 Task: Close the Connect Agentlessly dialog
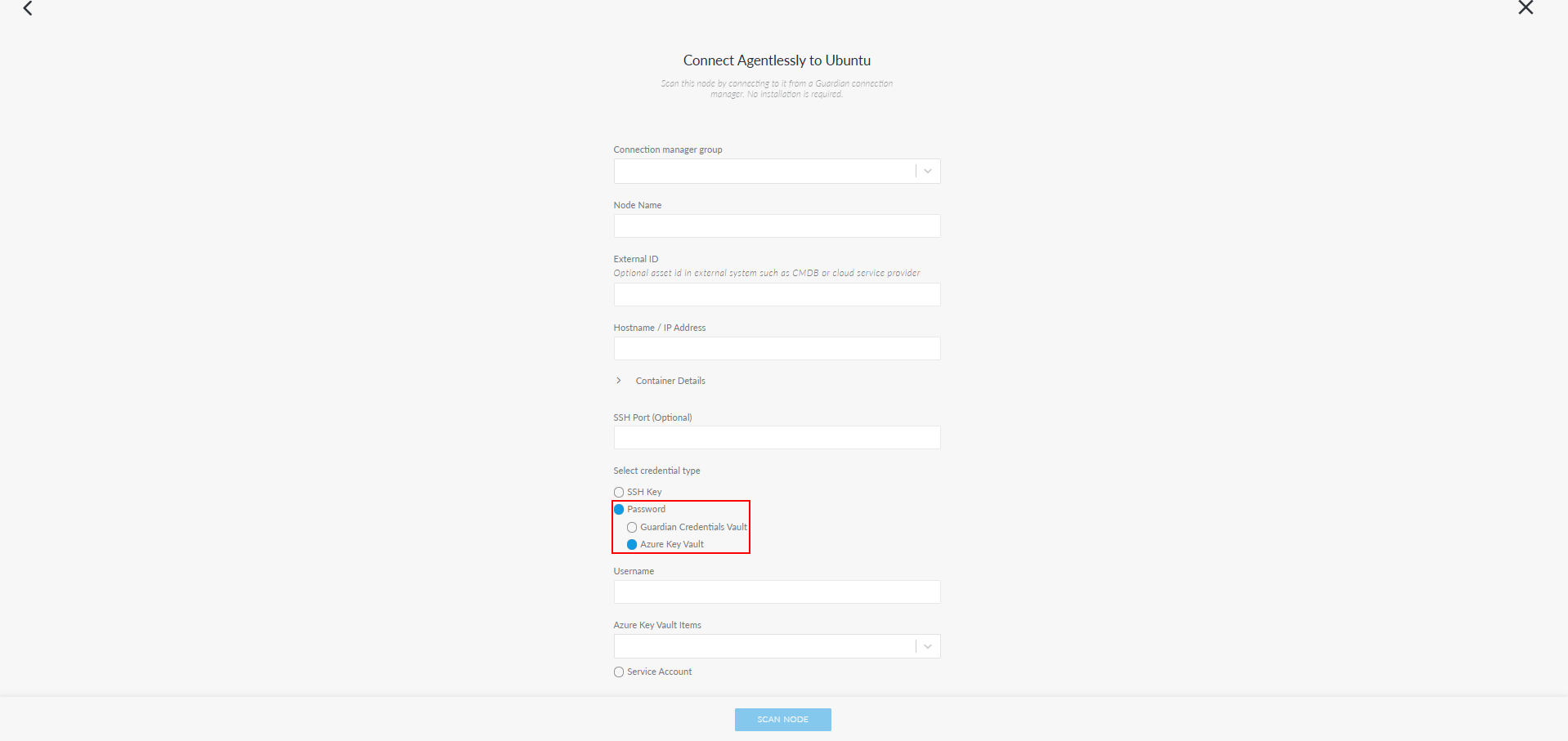pyautogui.click(x=1525, y=7)
